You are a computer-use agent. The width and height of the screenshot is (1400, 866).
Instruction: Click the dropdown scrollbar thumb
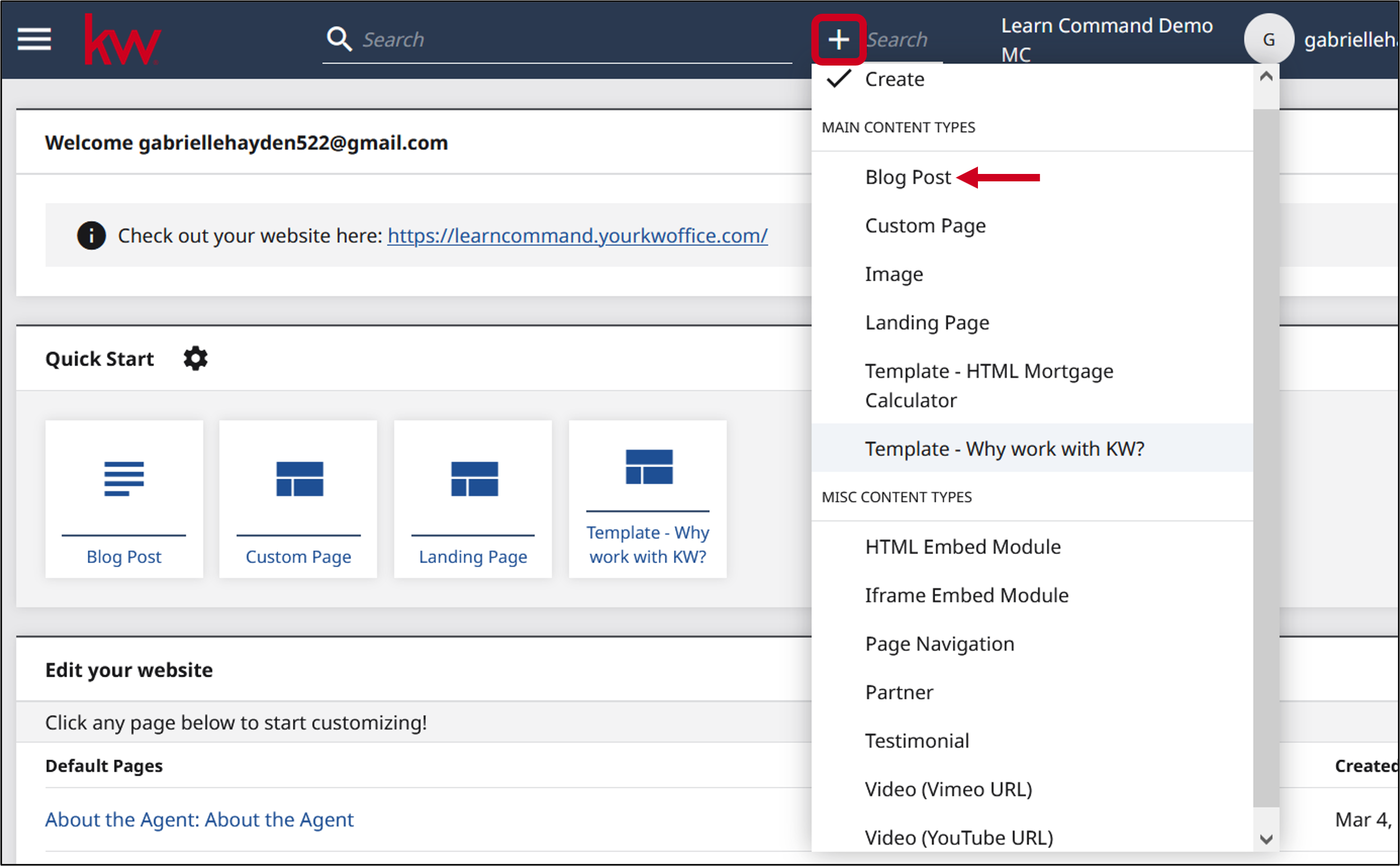pyautogui.click(x=1266, y=458)
